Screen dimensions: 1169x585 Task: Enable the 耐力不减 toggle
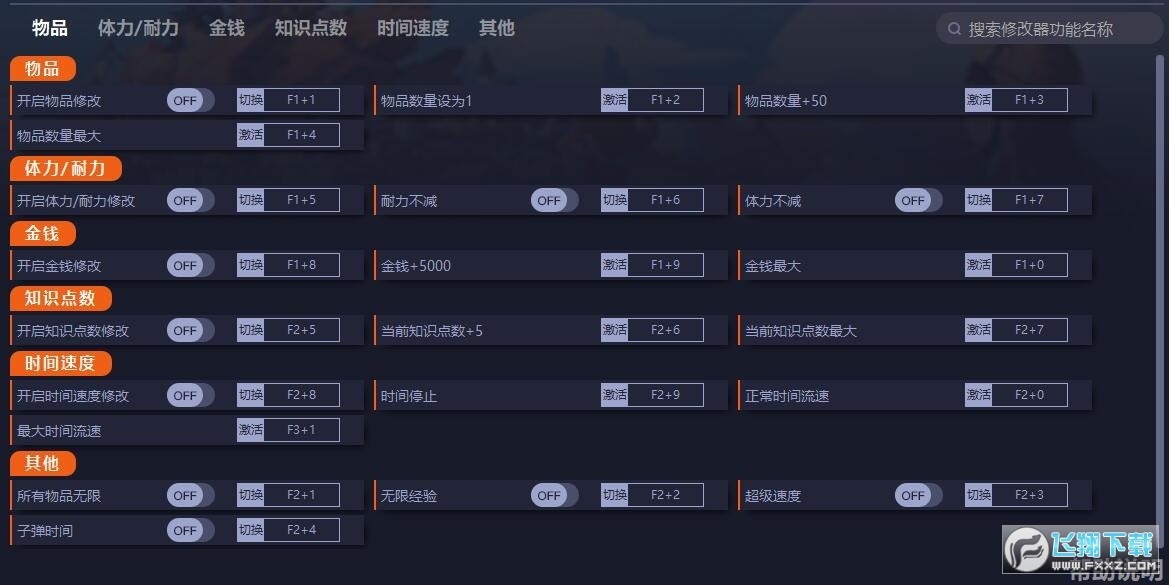pyautogui.click(x=555, y=200)
